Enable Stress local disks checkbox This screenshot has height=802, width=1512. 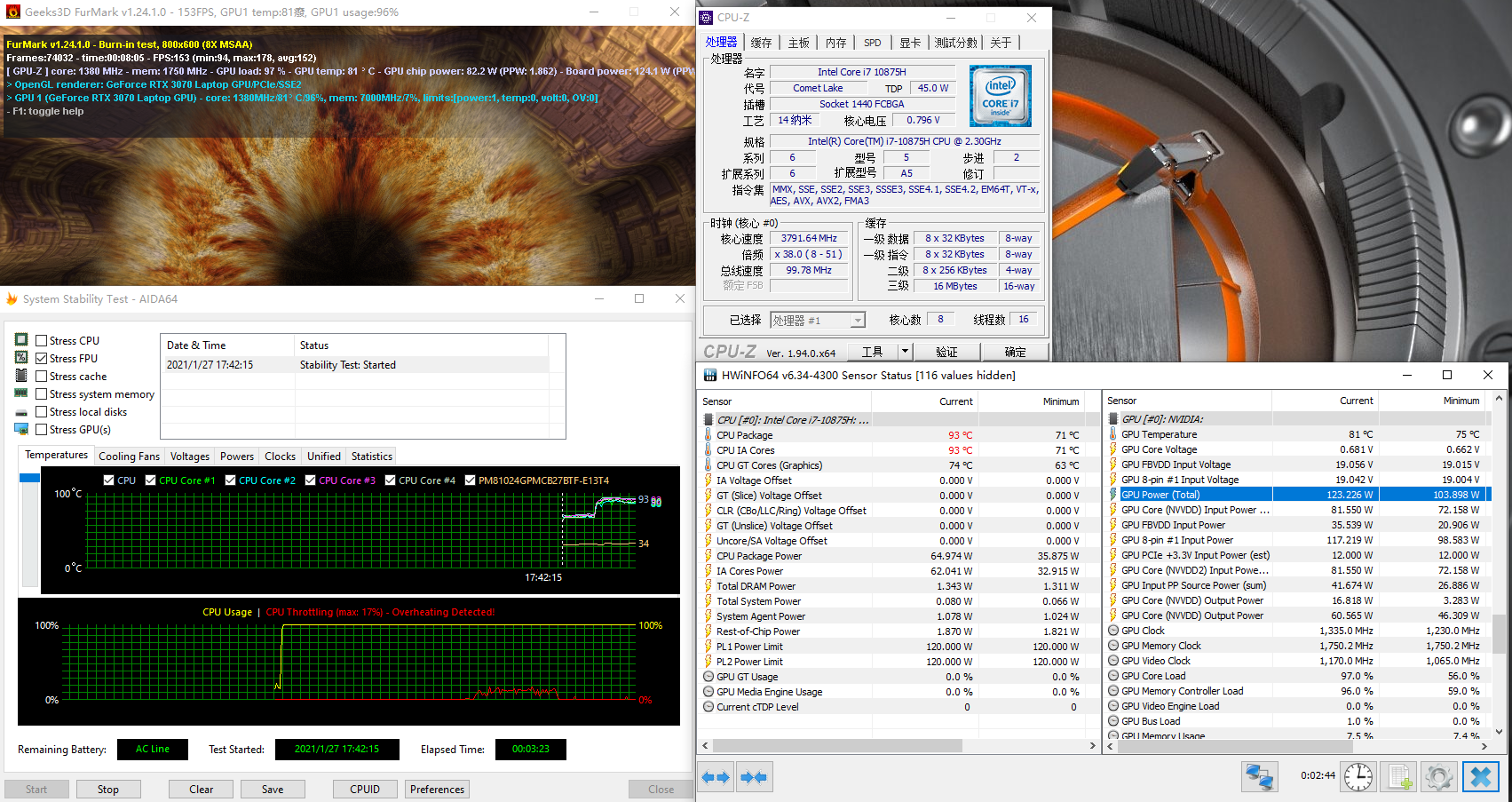coord(41,411)
